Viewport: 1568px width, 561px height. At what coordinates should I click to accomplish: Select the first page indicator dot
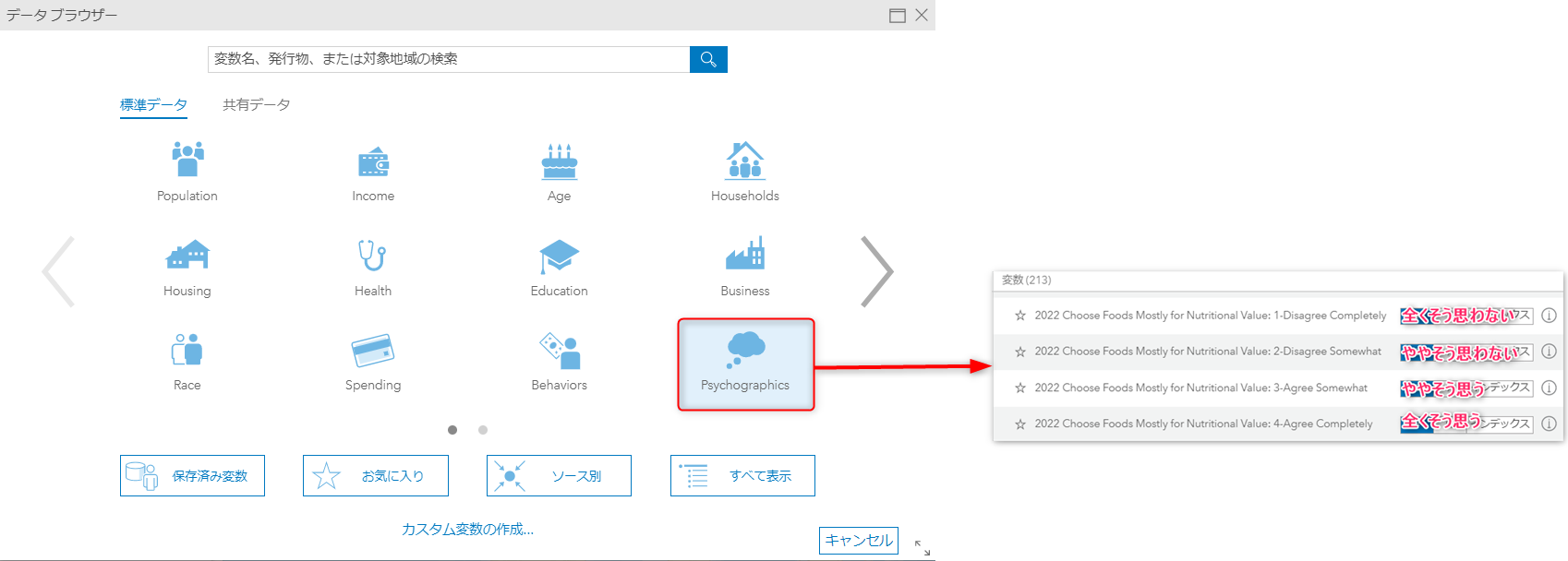point(452,430)
